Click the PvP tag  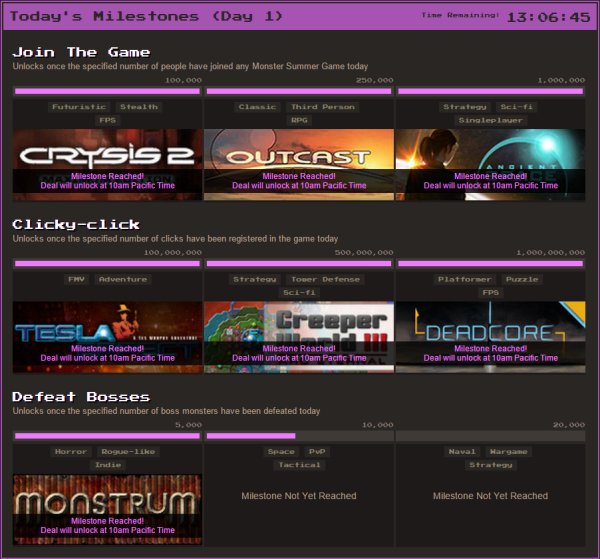[x=317, y=452]
